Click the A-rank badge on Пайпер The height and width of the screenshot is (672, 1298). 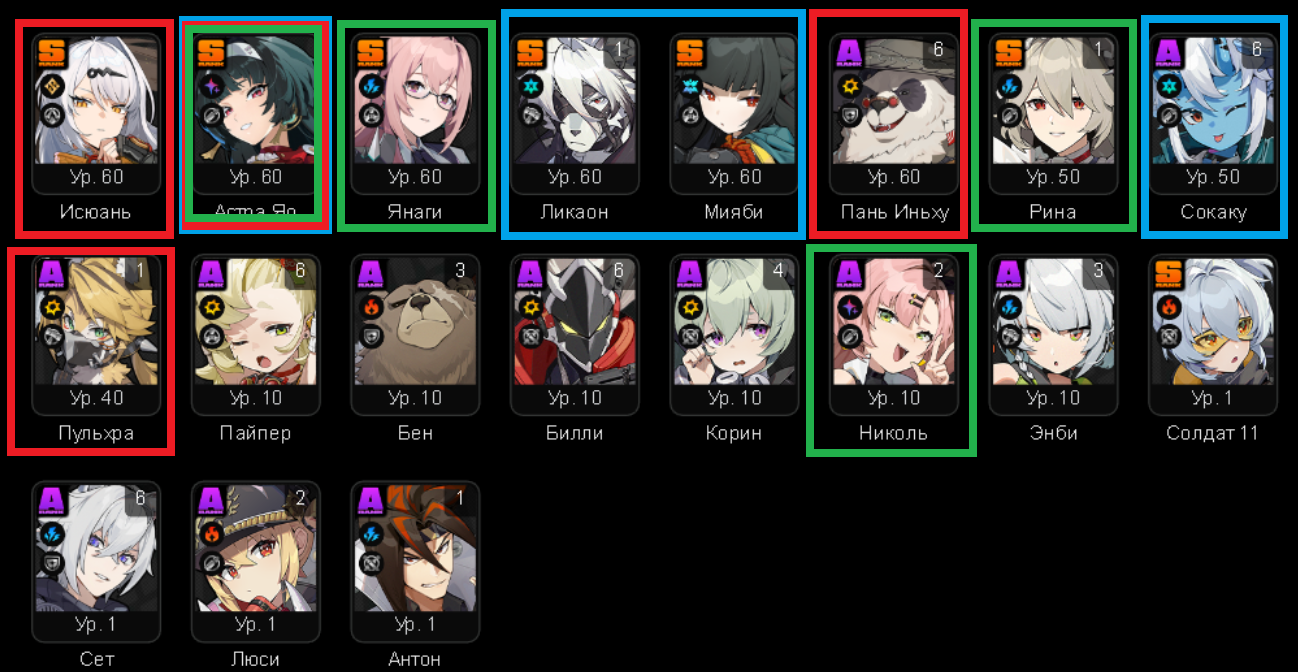210,274
